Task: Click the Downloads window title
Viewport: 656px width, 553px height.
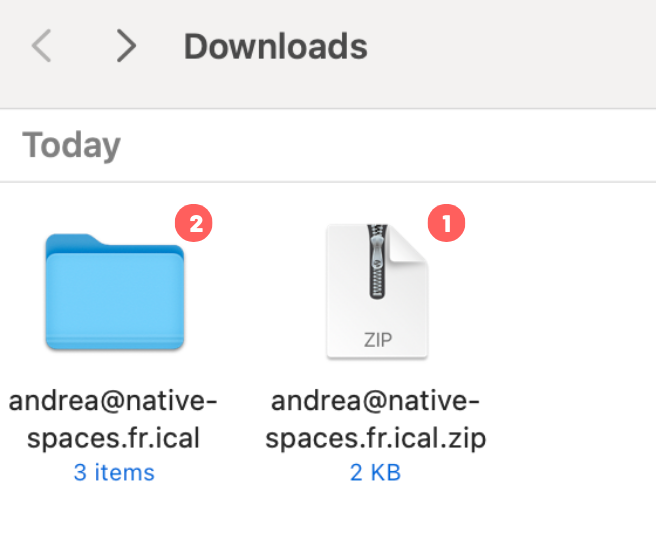Action: (x=275, y=46)
